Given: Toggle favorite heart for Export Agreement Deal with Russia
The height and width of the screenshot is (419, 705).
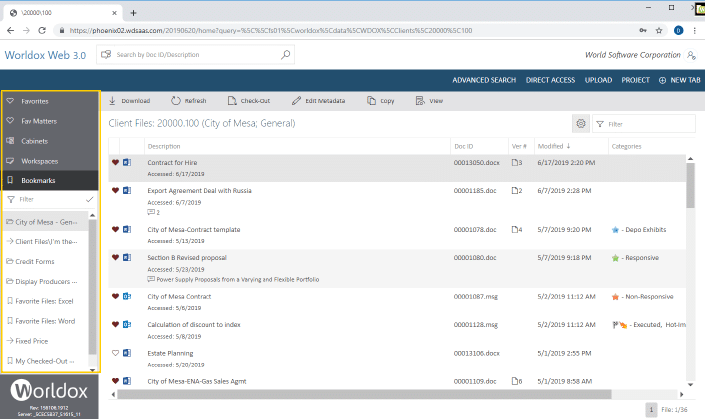Looking at the screenshot, I should (116, 191).
